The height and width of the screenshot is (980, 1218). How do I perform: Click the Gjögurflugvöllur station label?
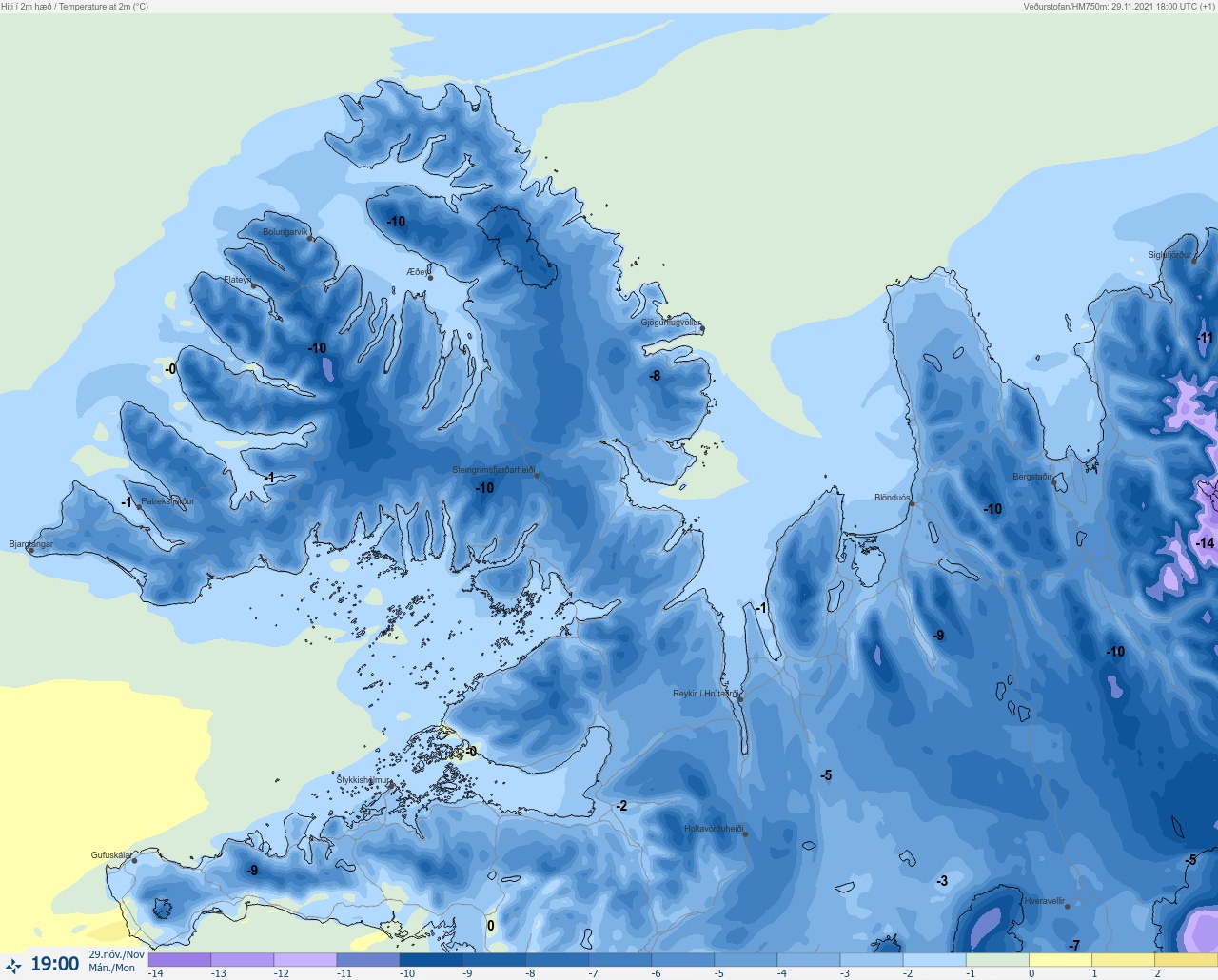click(671, 323)
